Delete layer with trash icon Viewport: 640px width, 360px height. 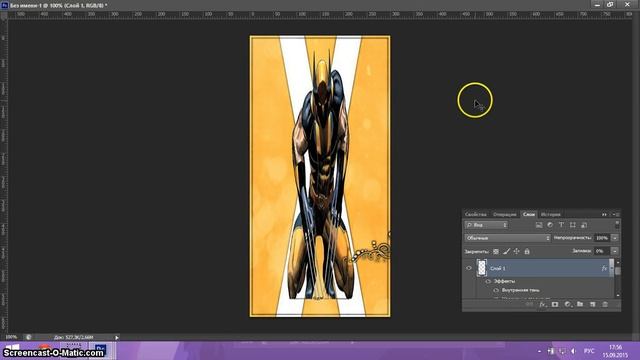(605, 304)
